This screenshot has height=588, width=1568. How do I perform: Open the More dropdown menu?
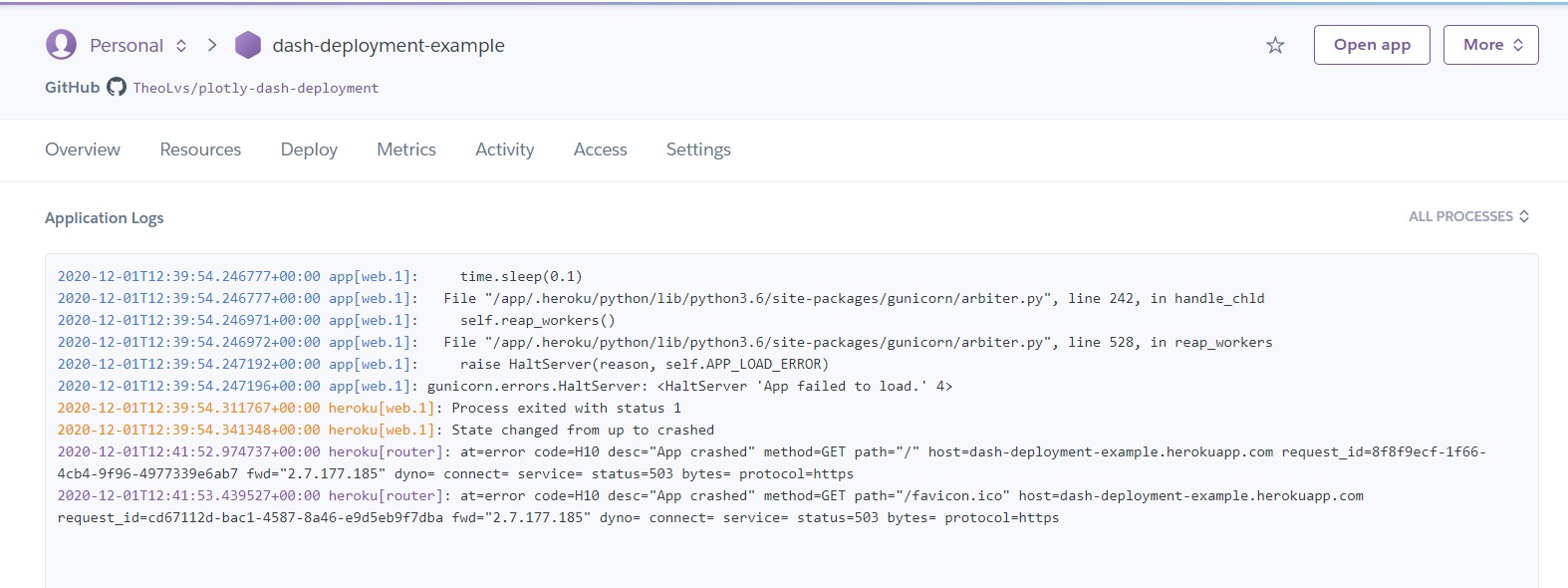click(1490, 45)
